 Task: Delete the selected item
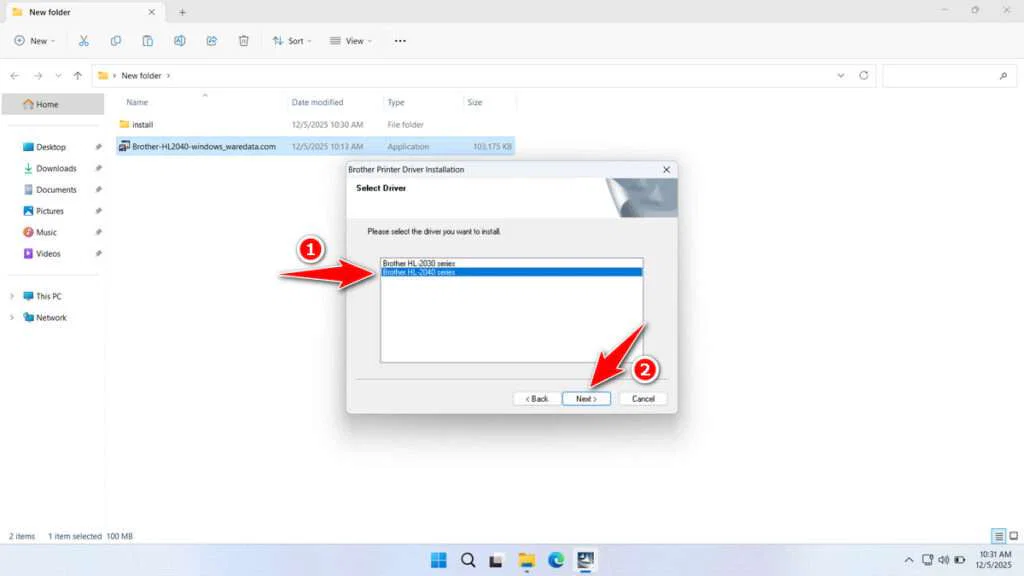(x=243, y=40)
